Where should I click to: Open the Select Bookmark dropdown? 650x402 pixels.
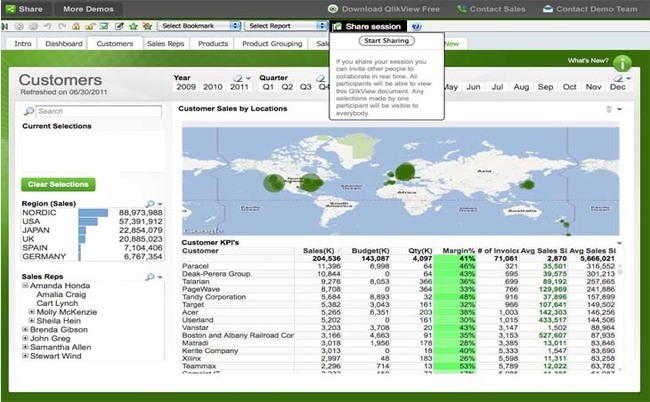pos(197,26)
